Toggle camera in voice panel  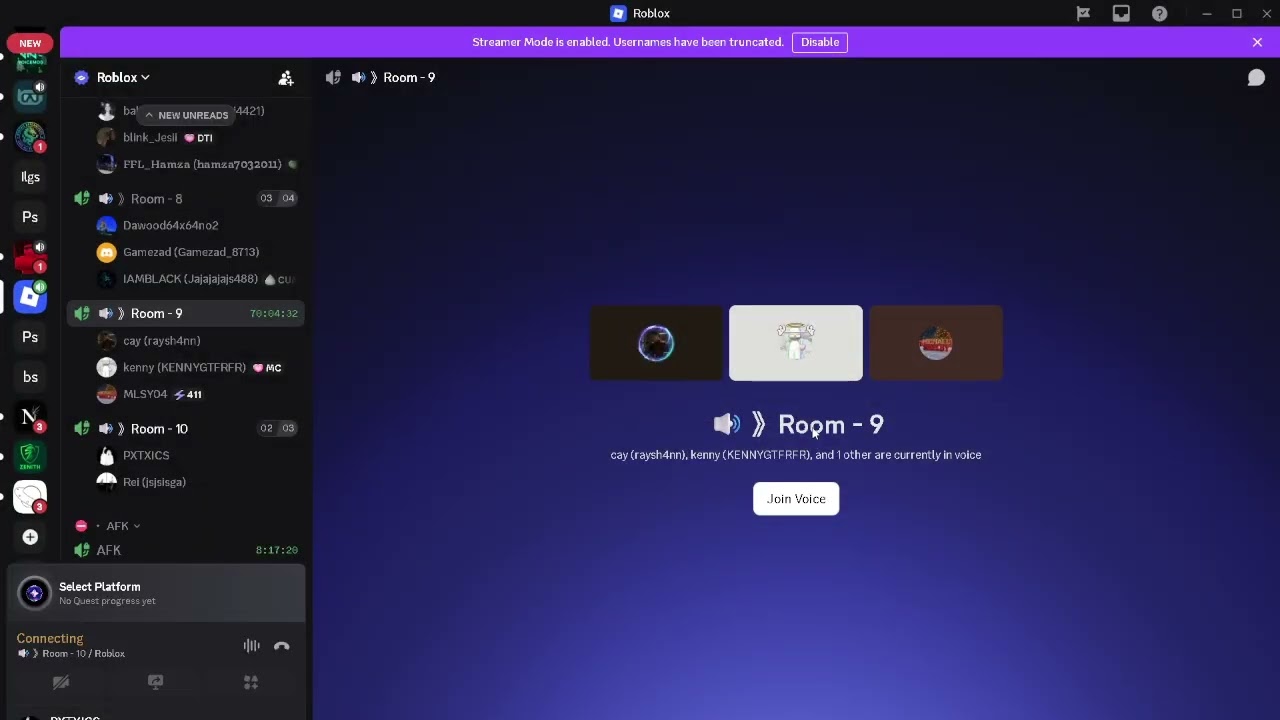[x=61, y=682]
